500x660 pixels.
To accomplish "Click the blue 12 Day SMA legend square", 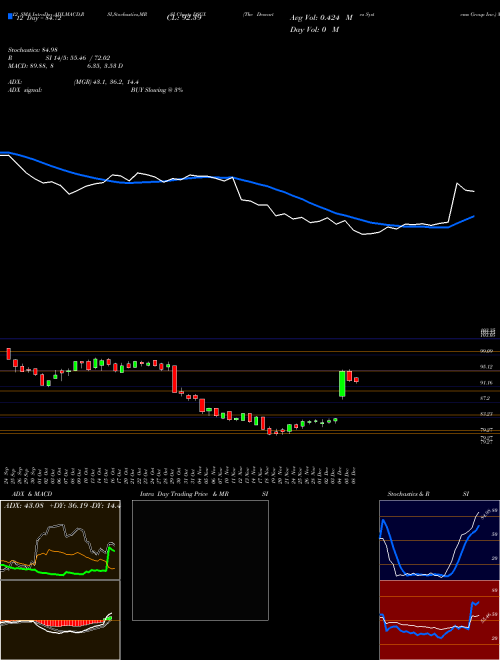I will (11, 17).
